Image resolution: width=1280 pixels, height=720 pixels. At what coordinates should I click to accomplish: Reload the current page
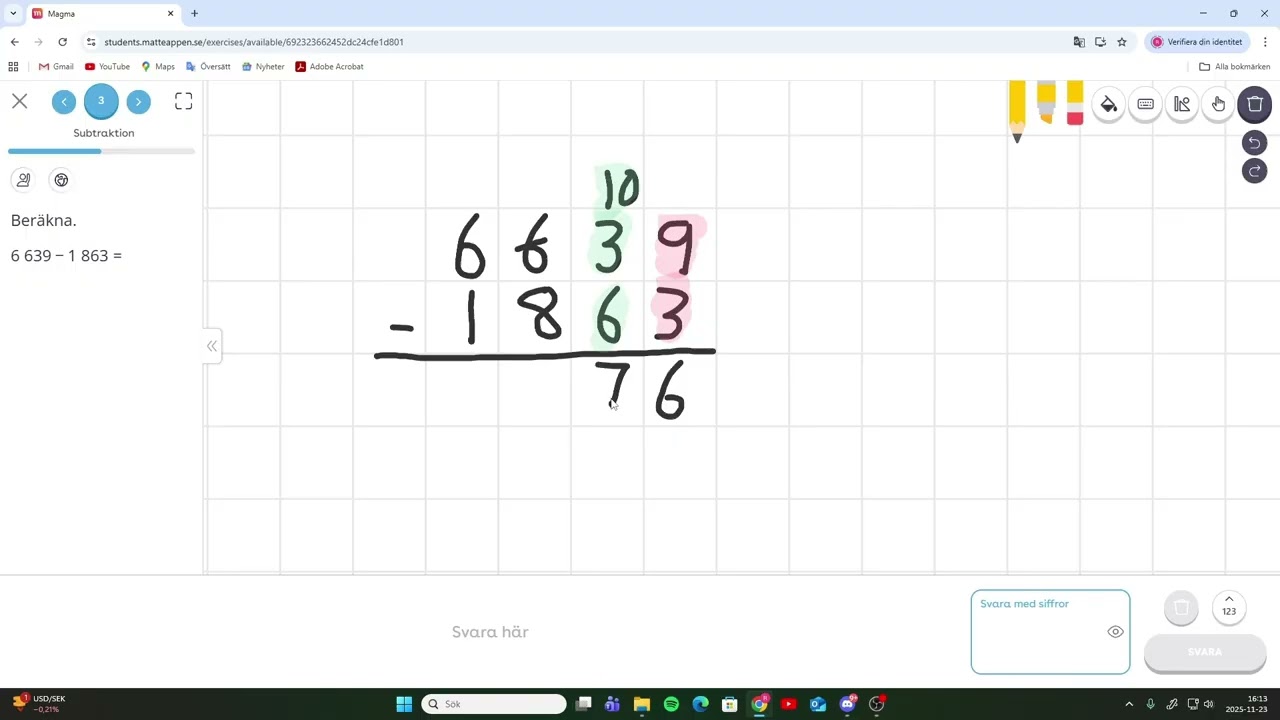pos(62,42)
